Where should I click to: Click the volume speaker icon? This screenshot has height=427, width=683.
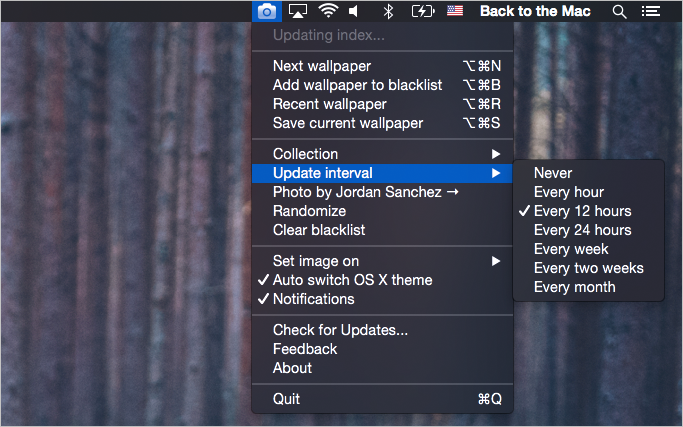pos(354,11)
